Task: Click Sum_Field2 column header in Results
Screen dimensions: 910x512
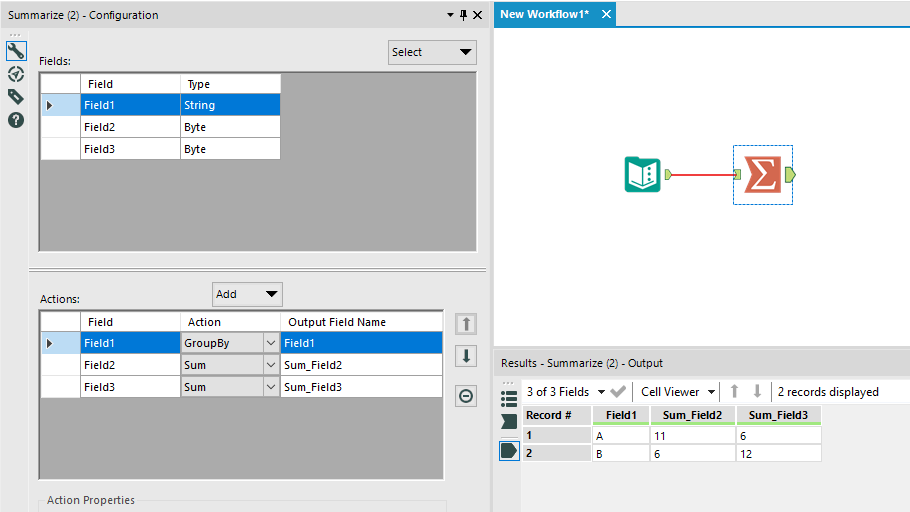Action: coord(692,415)
